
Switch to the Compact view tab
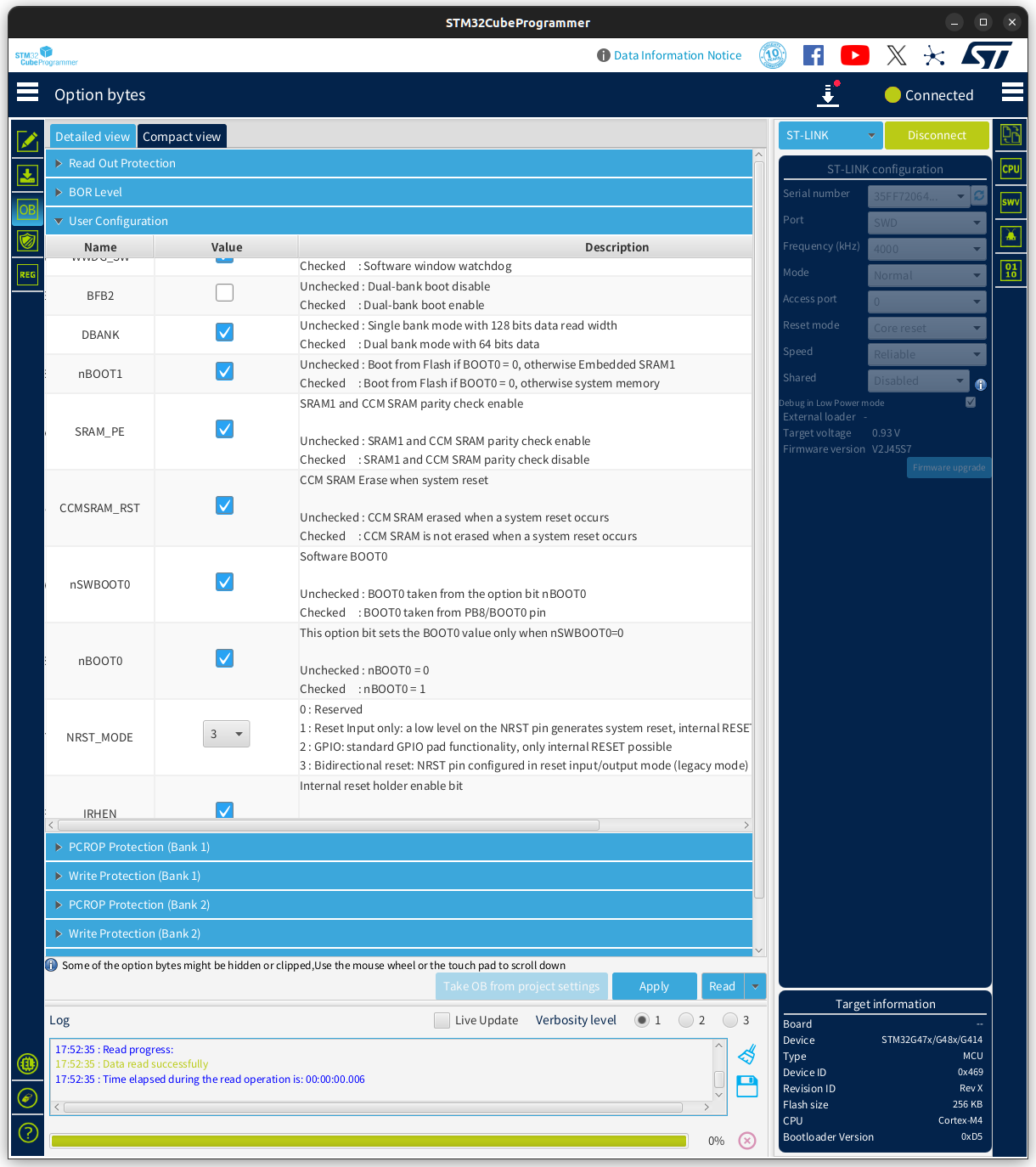(x=182, y=136)
